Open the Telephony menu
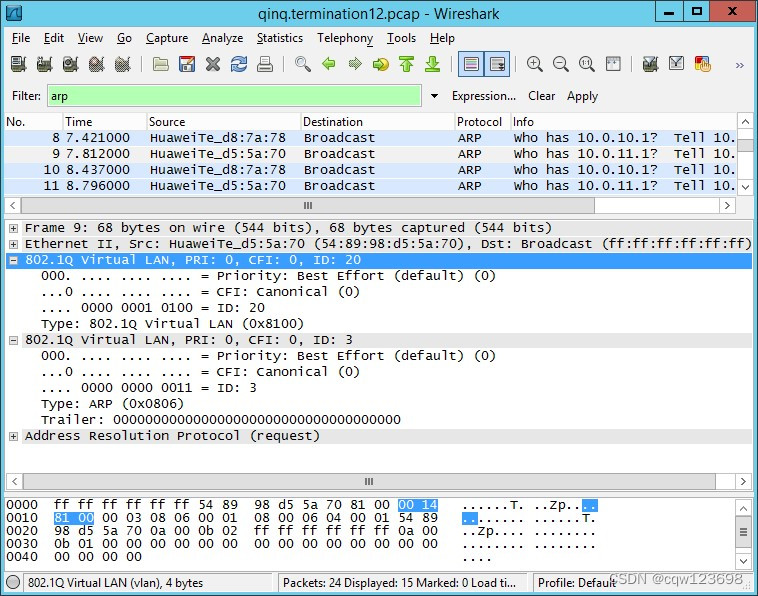The height and width of the screenshot is (596, 758). pyautogui.click(x=345, y=38)
